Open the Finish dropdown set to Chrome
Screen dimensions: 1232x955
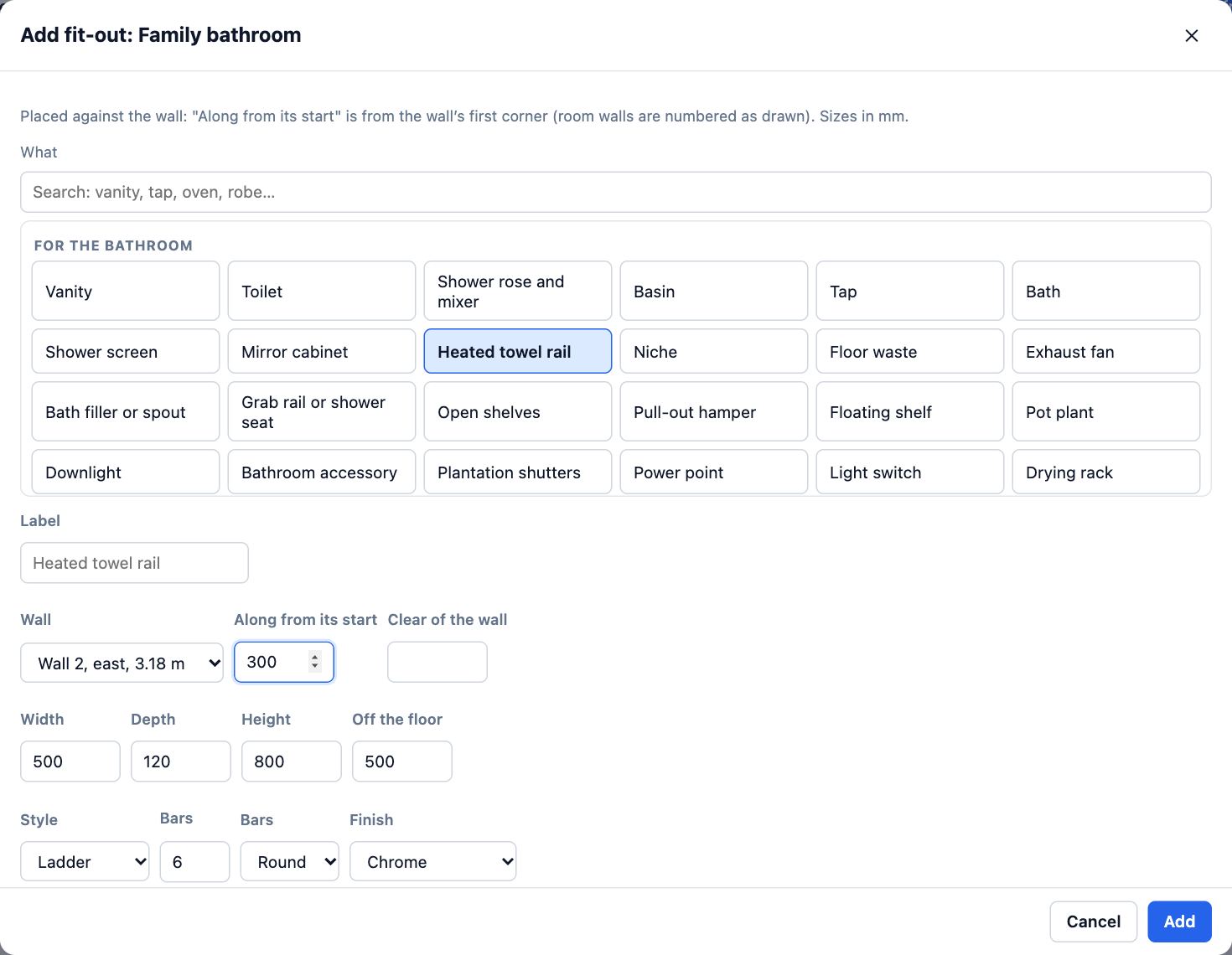click(433, 861)
